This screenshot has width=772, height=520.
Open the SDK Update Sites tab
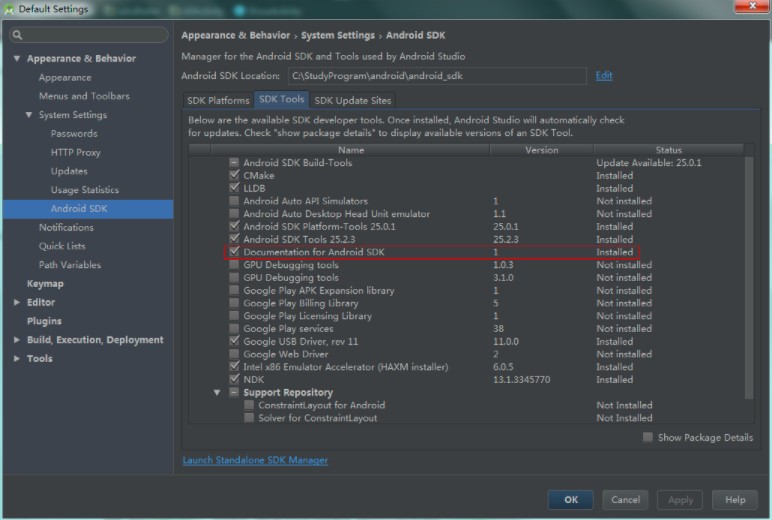[353, 100]
